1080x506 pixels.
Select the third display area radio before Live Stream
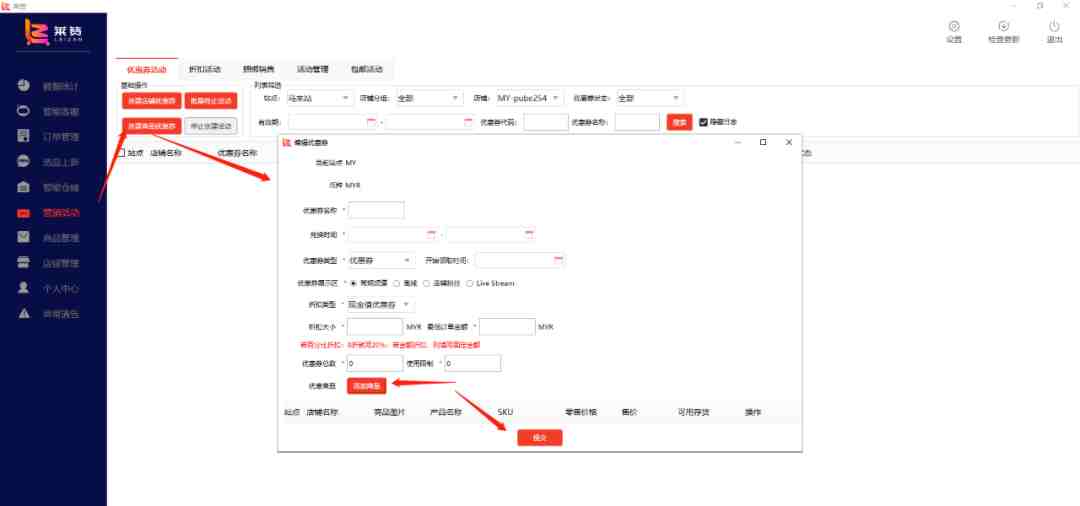[x=426, y=283]
